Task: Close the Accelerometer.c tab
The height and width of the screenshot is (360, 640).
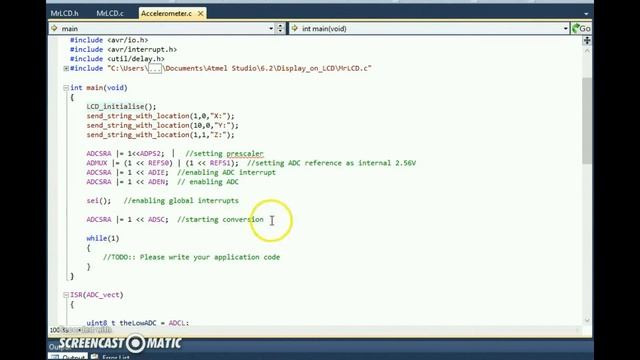Action: (200, 13)
